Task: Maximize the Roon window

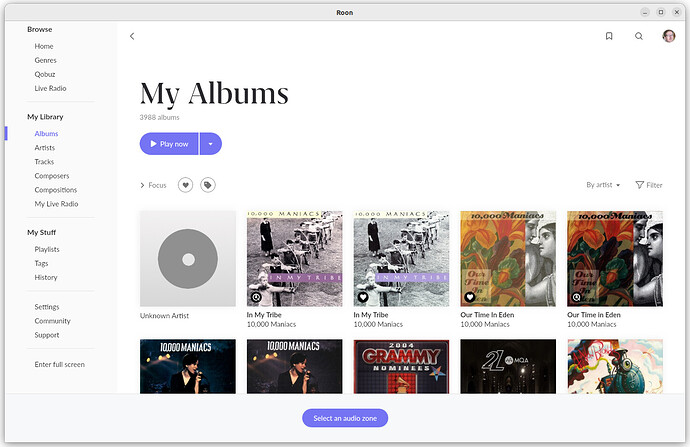Action: point(661,12)
